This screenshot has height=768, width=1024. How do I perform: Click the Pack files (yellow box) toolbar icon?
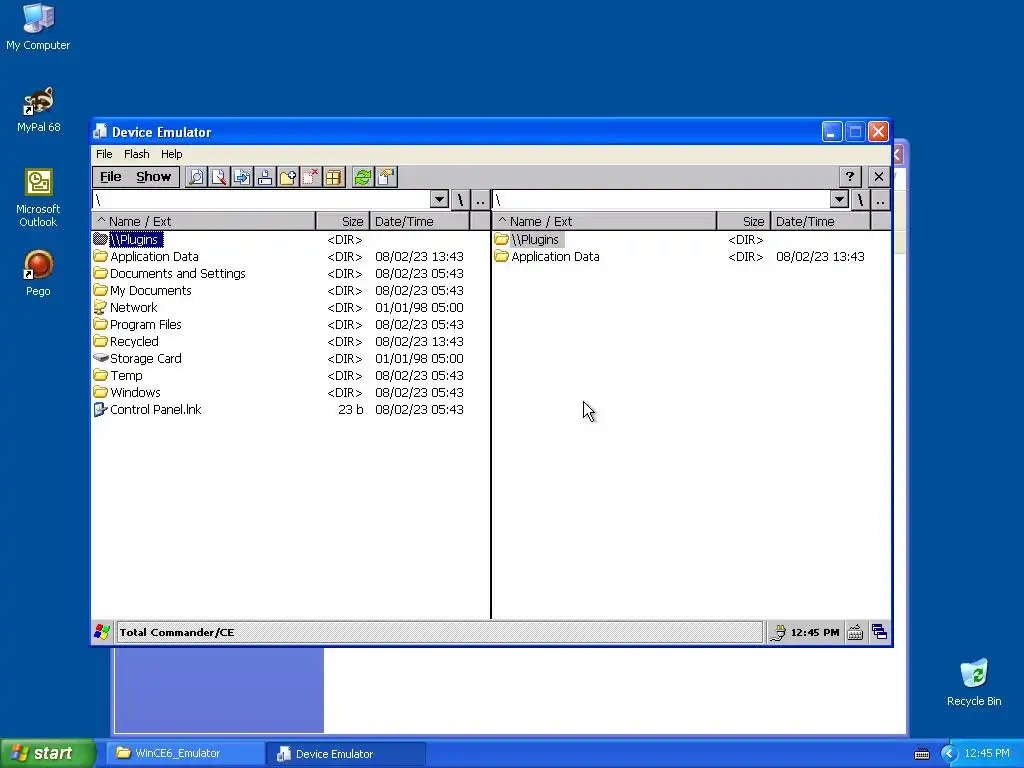tap(334, 177)
